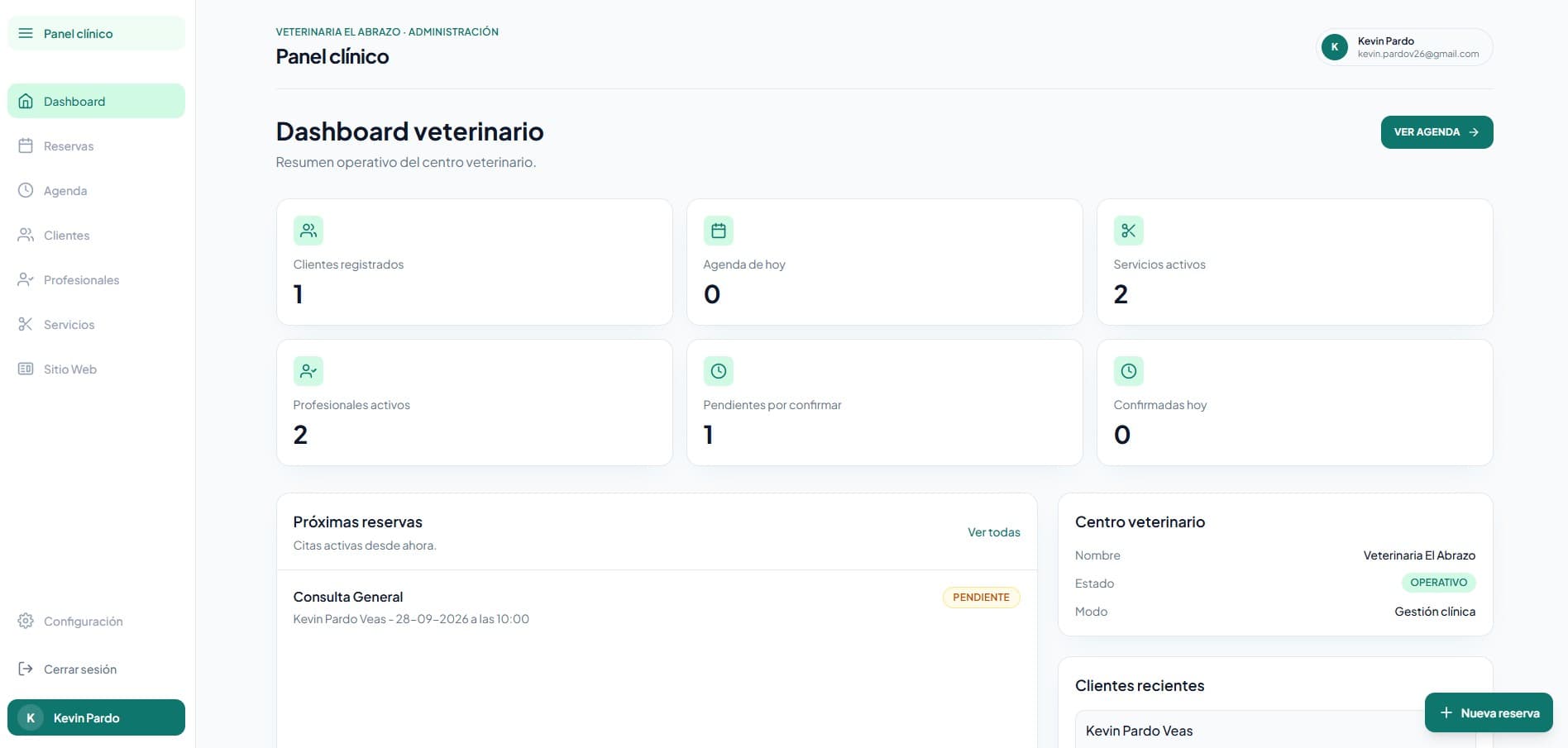Click the Nueva reserva floating button
The width and height of the screenshot is (1568, 748).
click(x=1489, y=712)
